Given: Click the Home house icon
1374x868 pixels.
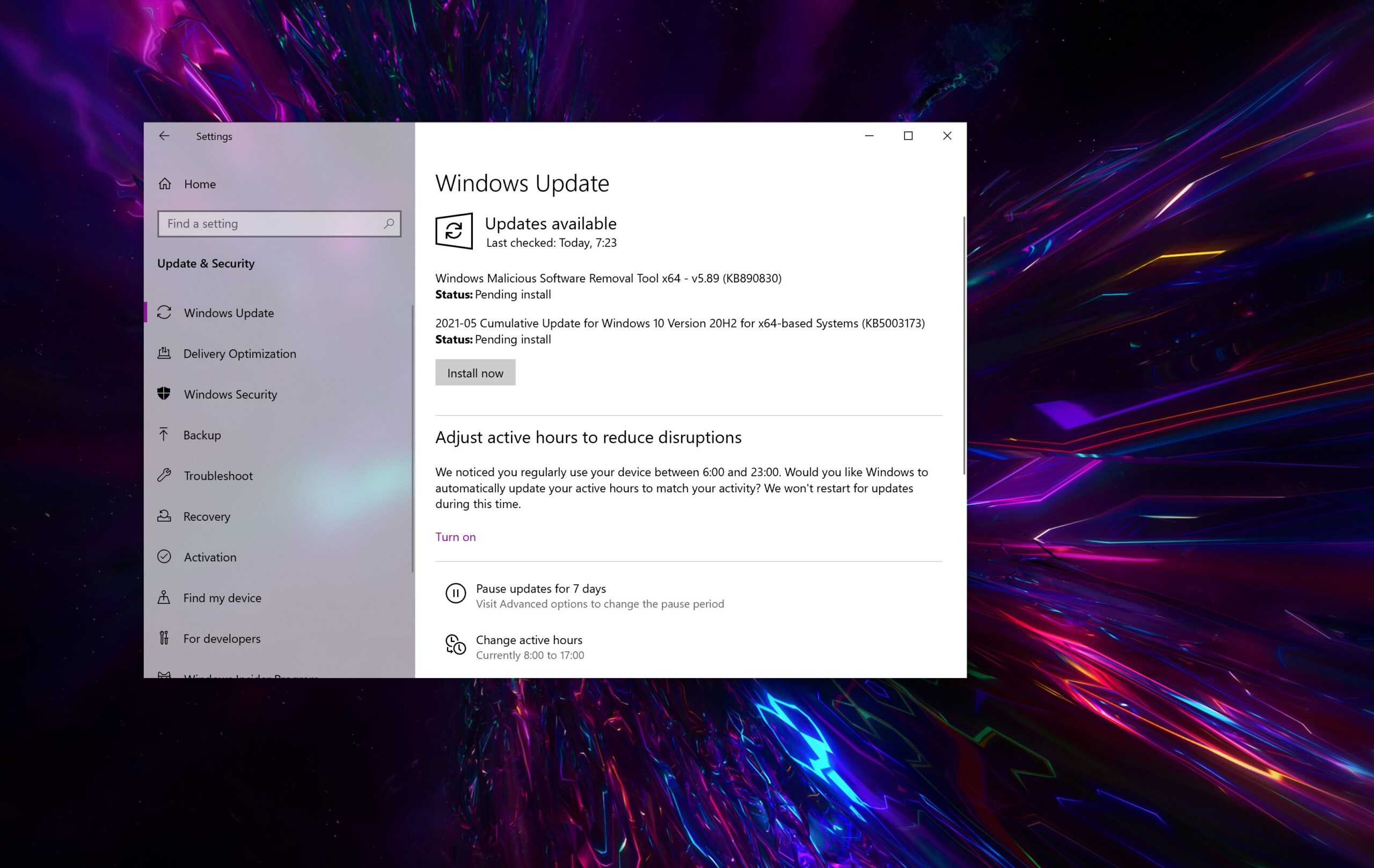Looking at the screenshot, I should pyautogui.click(x=165, y=184).
